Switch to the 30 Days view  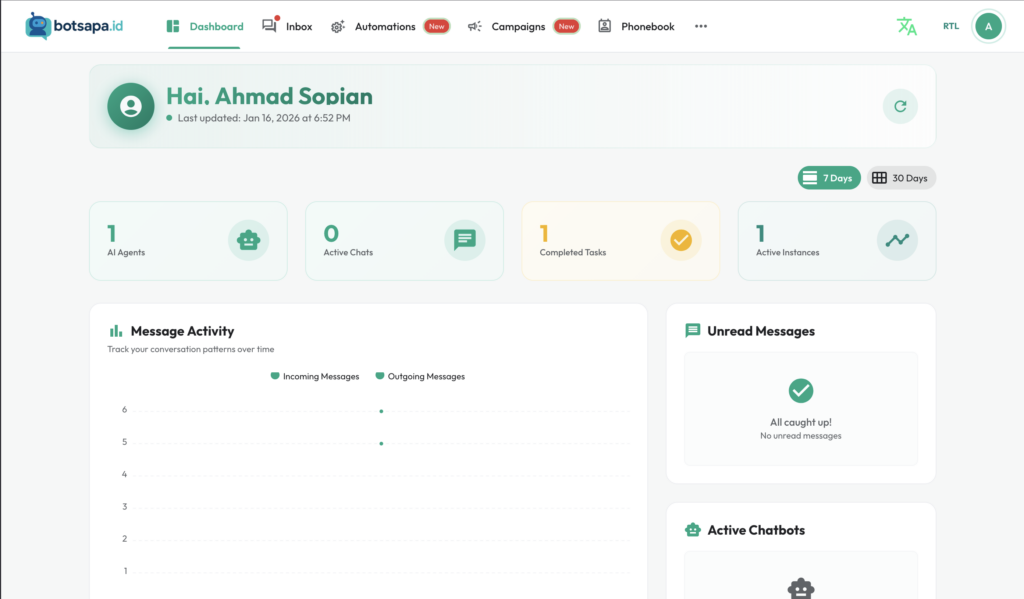[900, 178]
